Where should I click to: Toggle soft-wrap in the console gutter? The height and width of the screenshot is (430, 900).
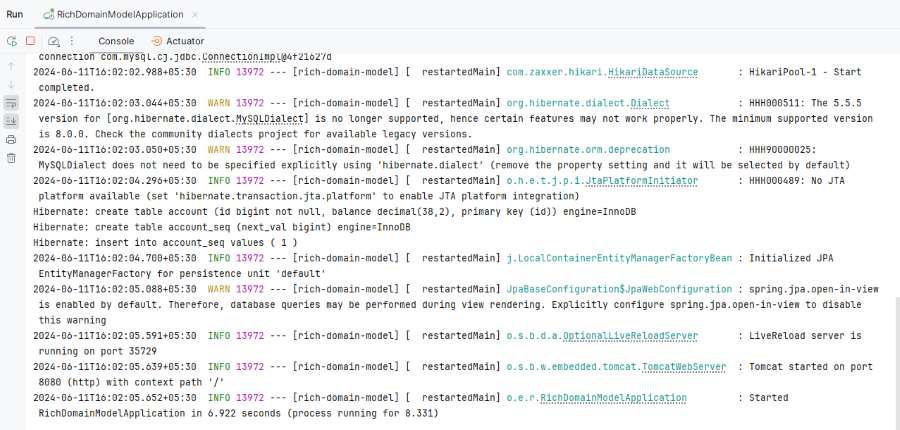pos(11,103)
